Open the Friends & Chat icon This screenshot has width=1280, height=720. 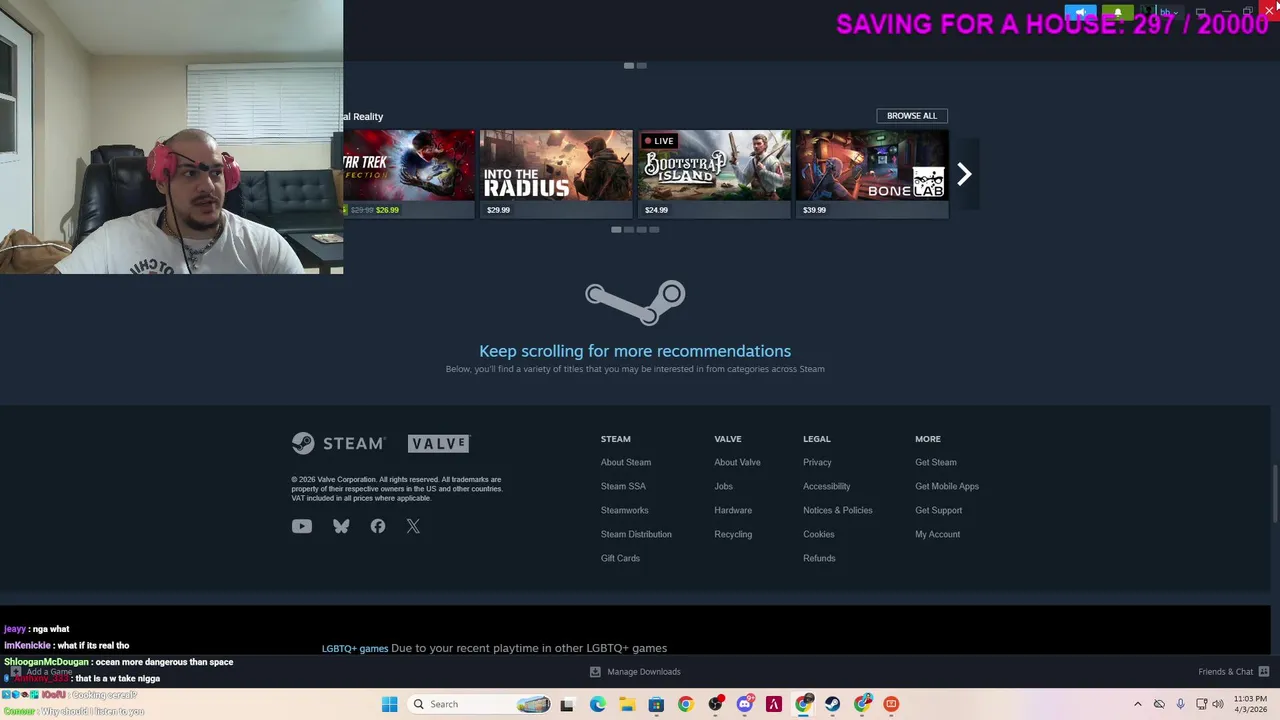point(1264,672)
